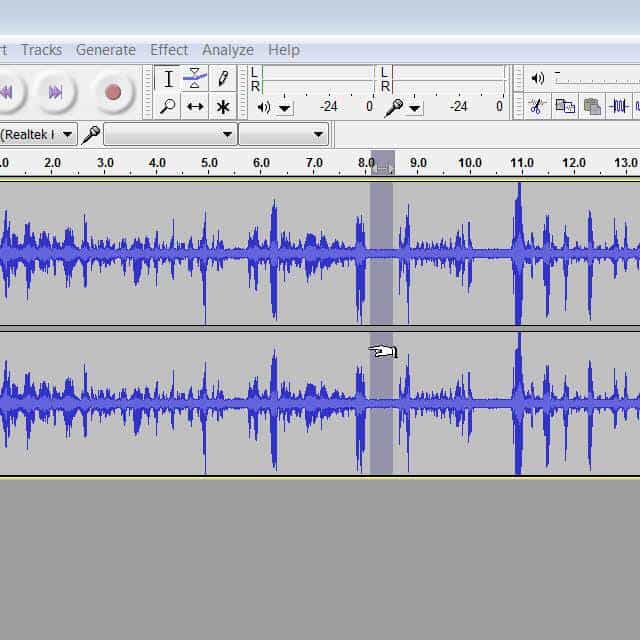Click the tools toolbar grabber handle

(147, 92)
